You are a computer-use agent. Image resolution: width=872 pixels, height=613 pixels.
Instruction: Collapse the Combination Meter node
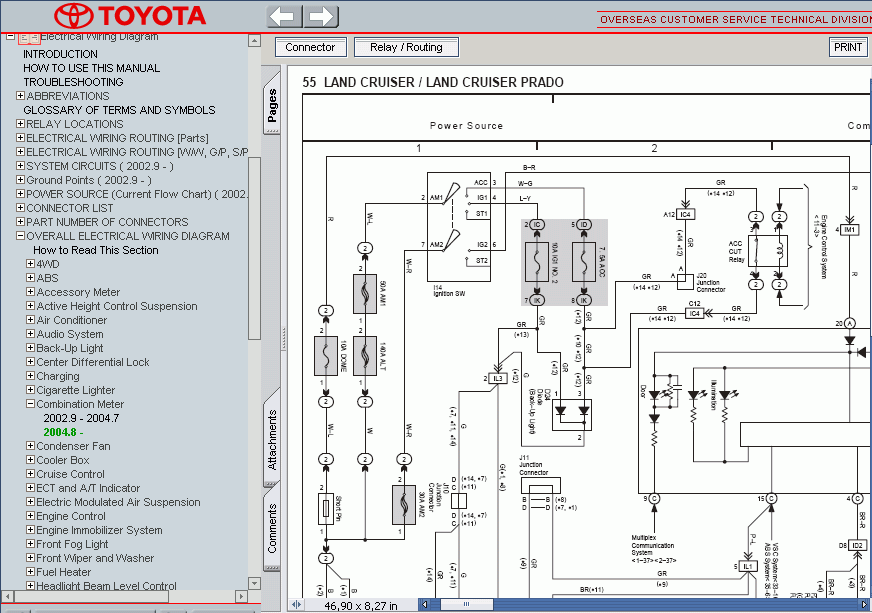30,405
